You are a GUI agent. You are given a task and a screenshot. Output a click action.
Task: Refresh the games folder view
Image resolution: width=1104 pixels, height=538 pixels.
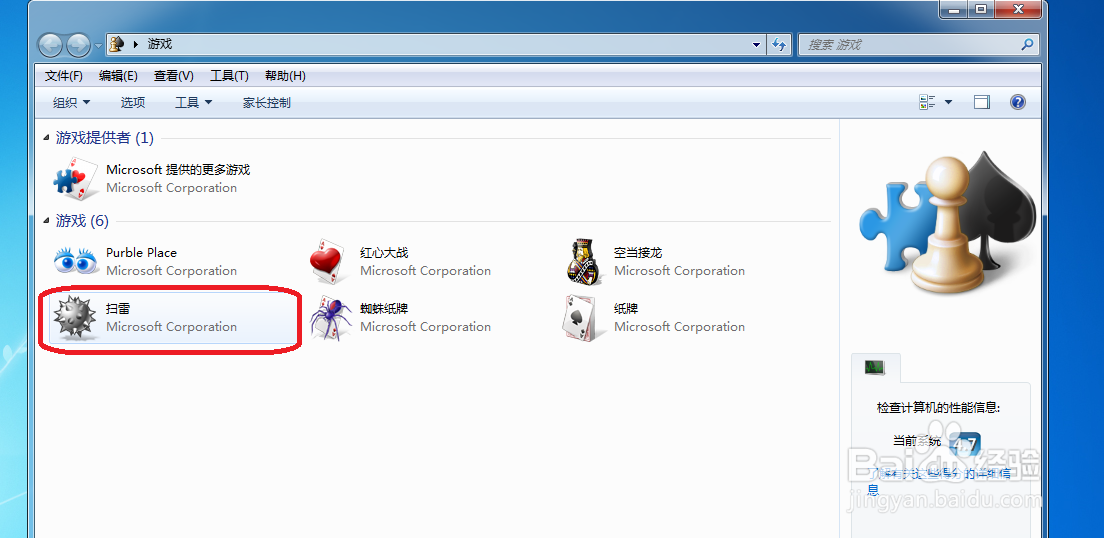[x=779, y=44]
